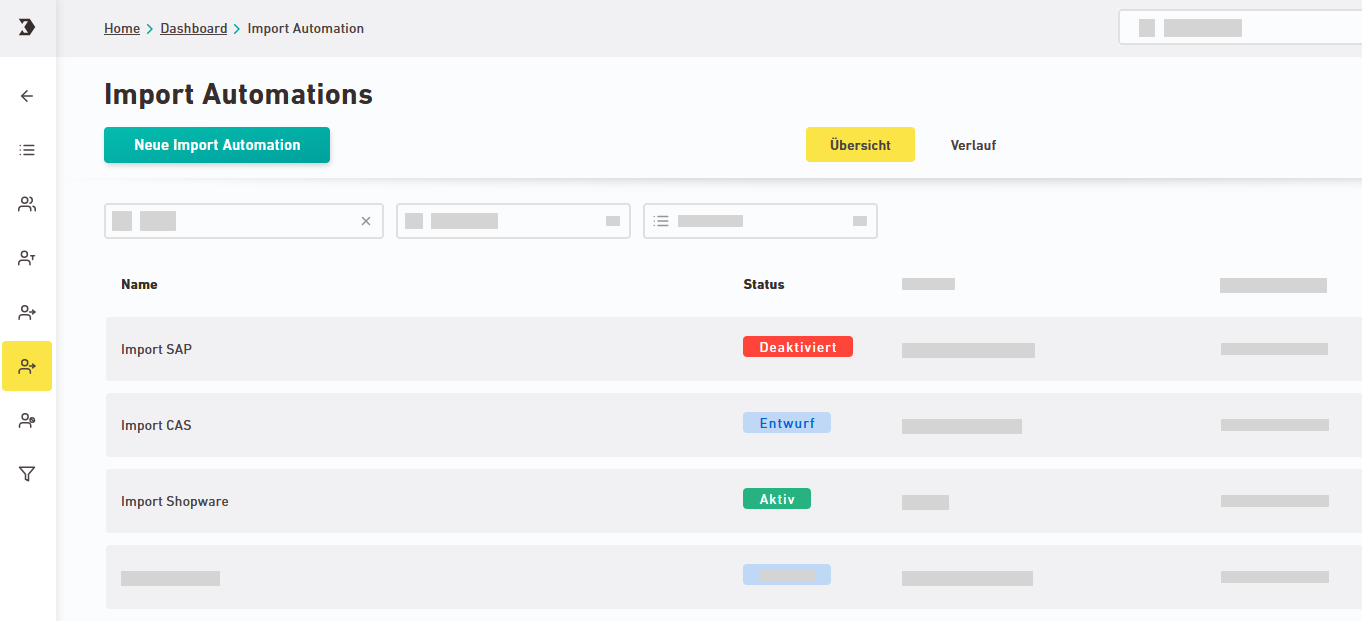Click the red Deaktiviert status badge
Viewport: 1362px width, 621px height.
click(797, 346)
